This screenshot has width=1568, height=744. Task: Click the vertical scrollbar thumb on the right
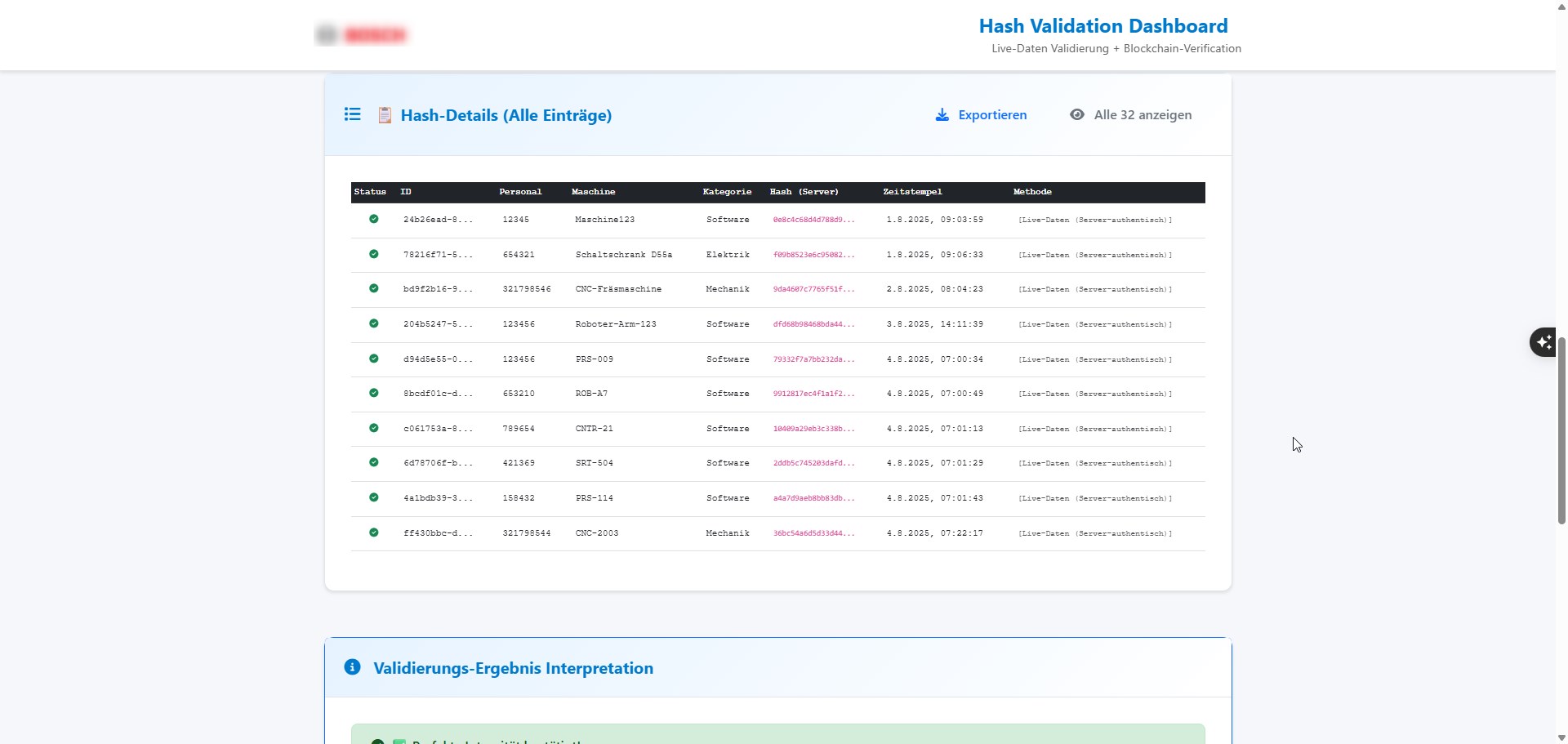click(1560, 430)
